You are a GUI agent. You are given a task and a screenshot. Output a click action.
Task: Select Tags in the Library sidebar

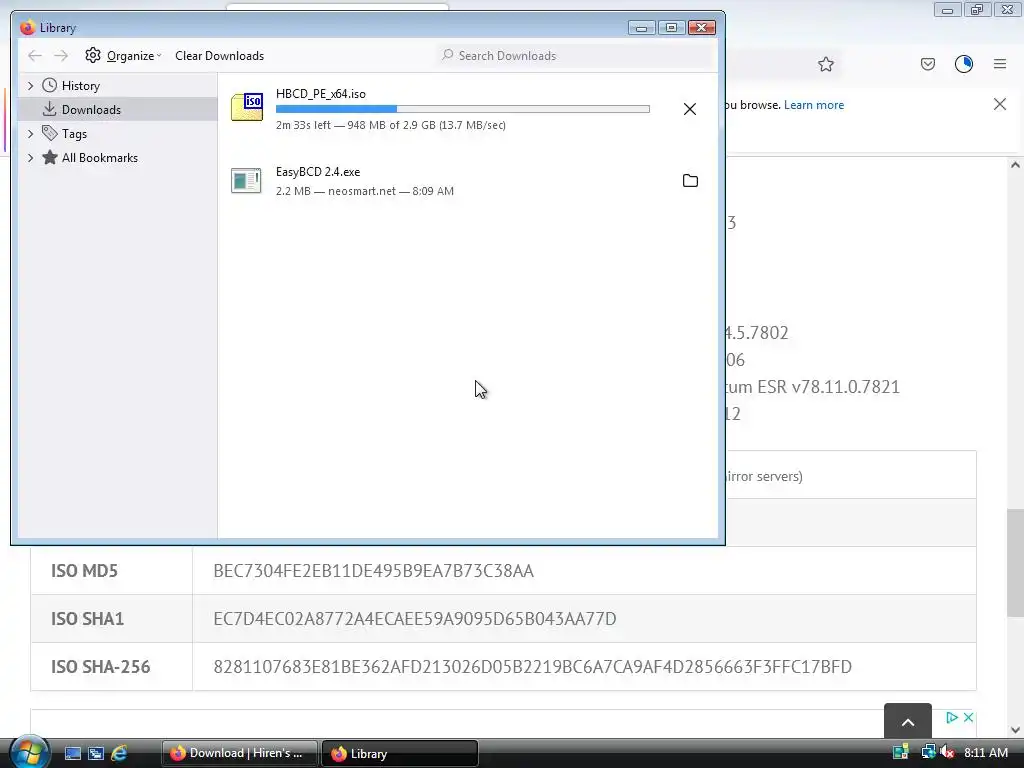pos(74,134)
